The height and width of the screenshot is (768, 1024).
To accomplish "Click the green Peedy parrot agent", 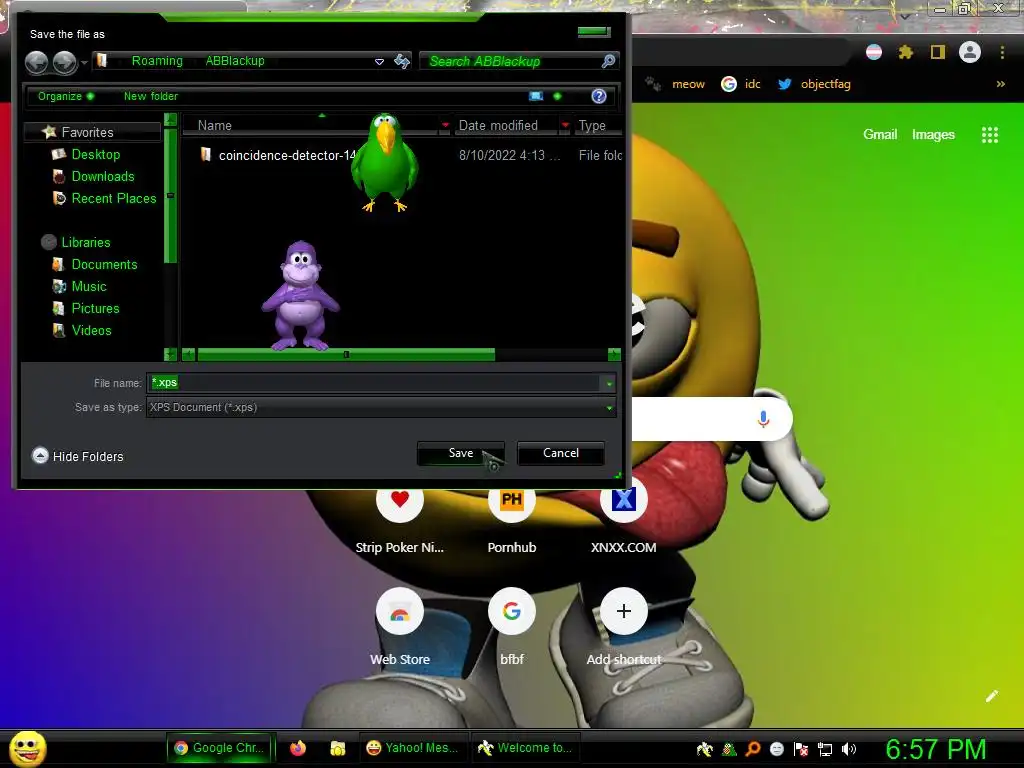I will [x=385, y=163].
